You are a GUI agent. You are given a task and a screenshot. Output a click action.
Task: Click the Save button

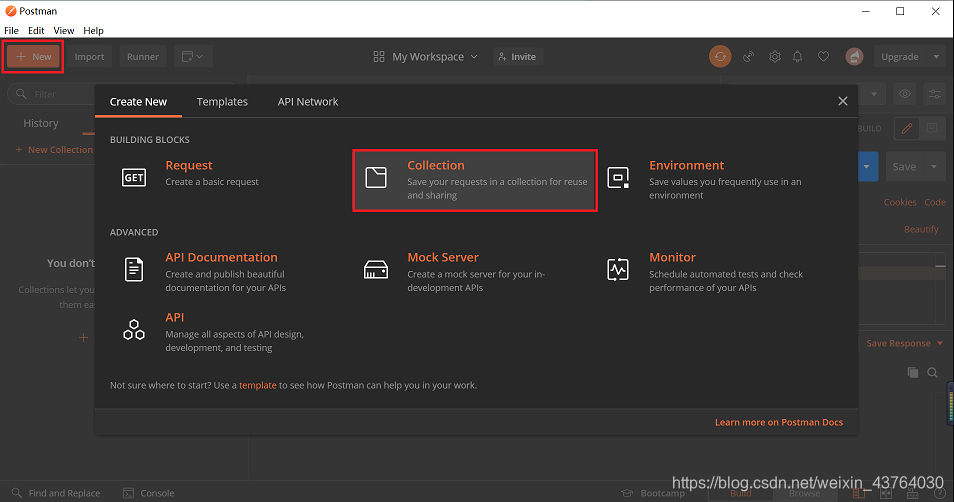[x=904, y=167]
